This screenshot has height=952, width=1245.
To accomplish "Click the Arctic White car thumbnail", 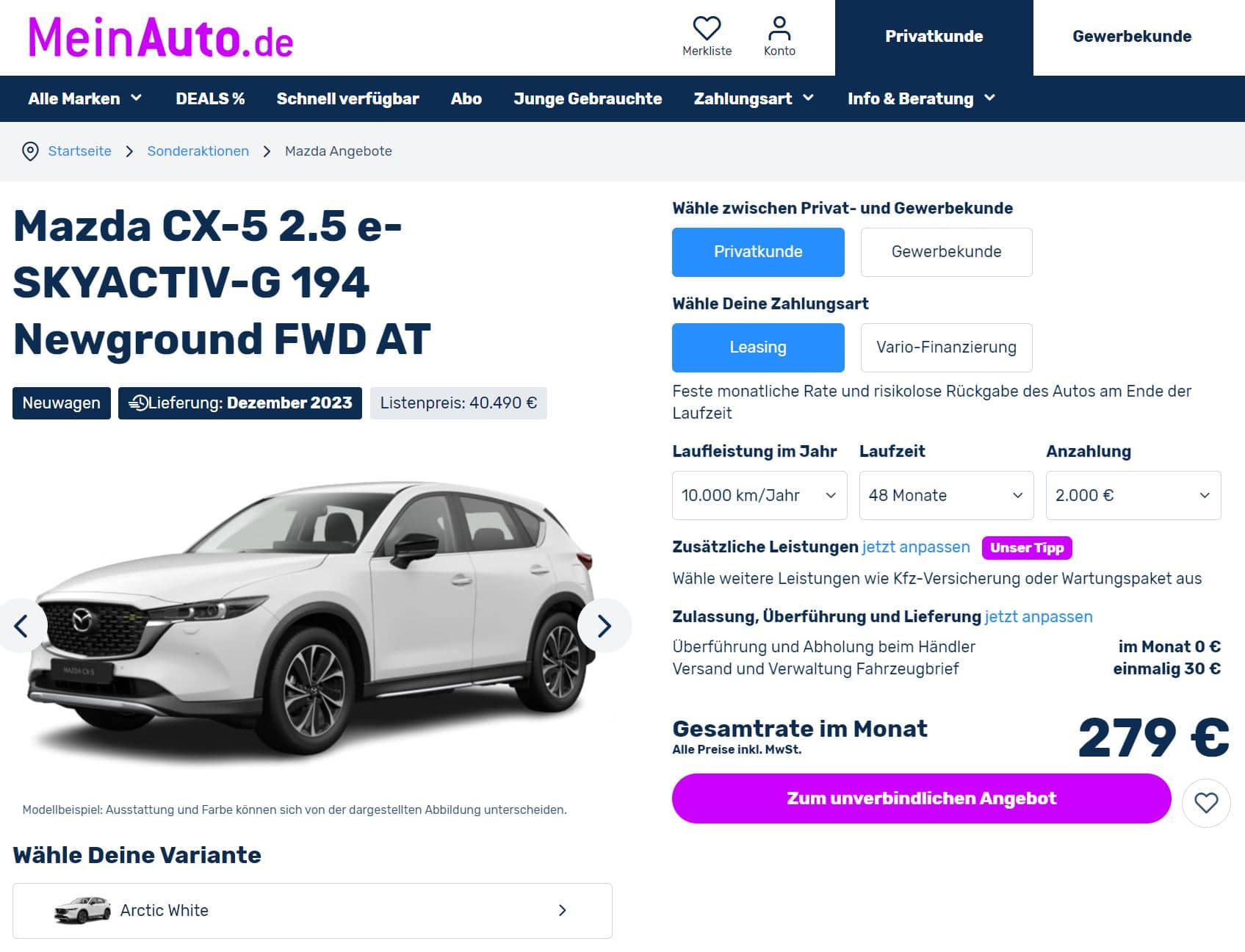I will click(x=82, y=910).
